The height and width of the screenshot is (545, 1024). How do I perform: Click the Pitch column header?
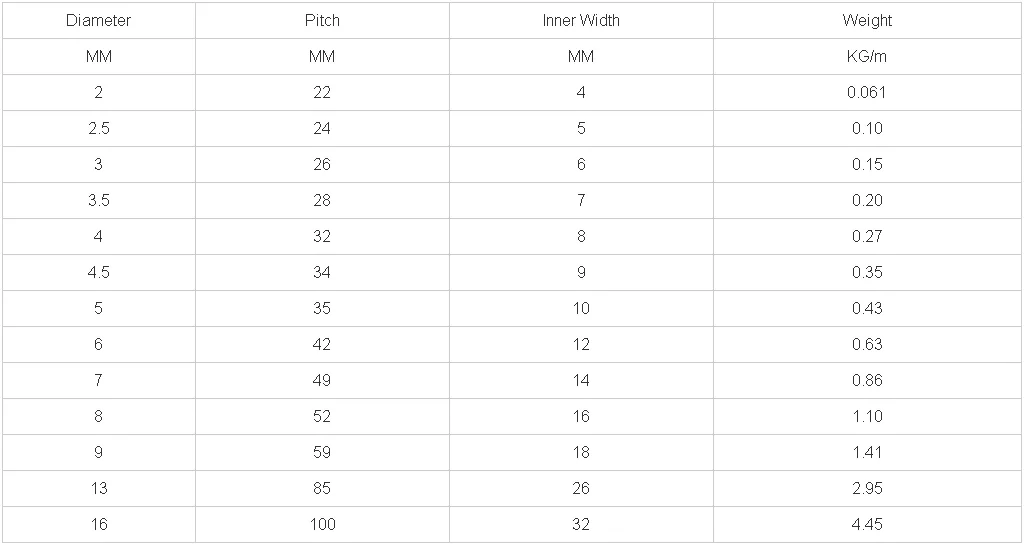321,20
